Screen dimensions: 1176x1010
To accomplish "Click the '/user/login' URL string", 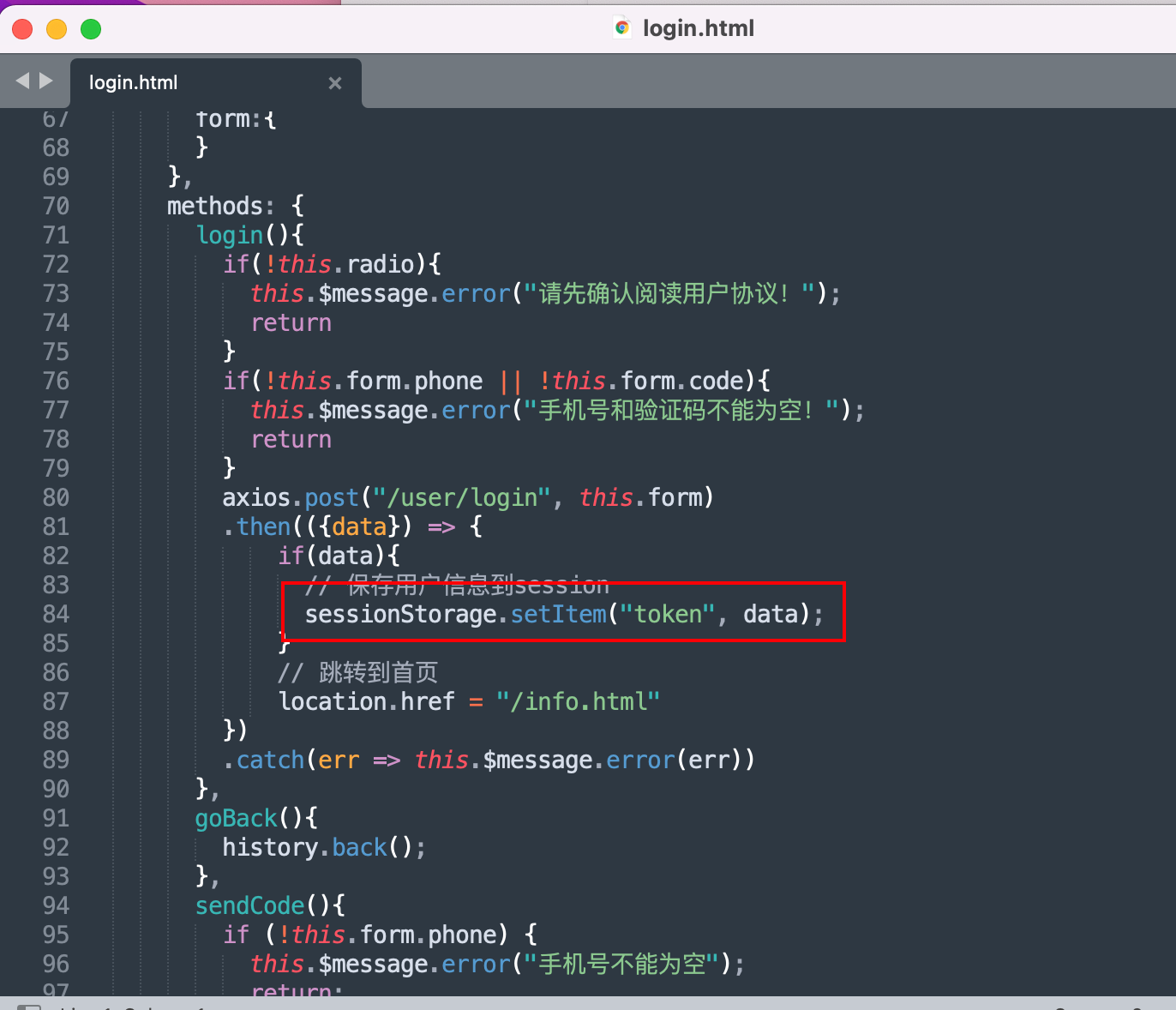I will coord(462,497).
